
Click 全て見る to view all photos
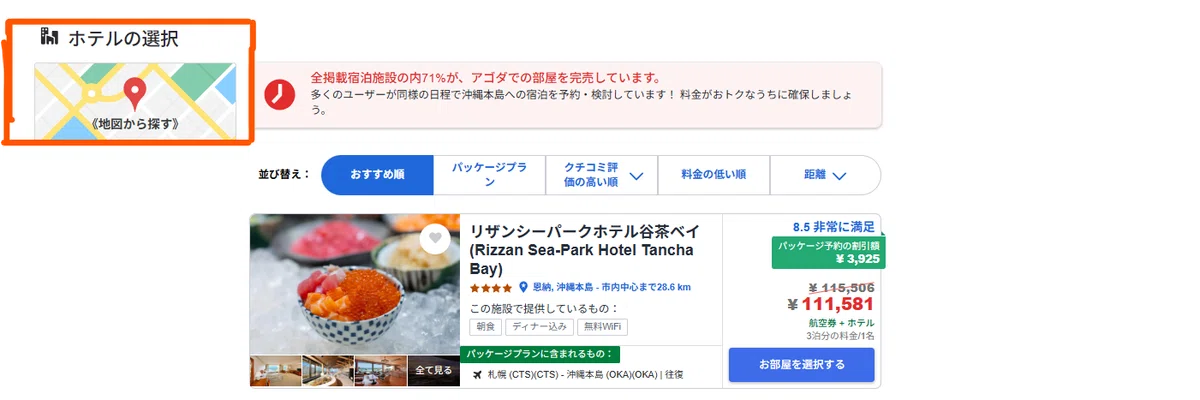[x=434, y=371]
